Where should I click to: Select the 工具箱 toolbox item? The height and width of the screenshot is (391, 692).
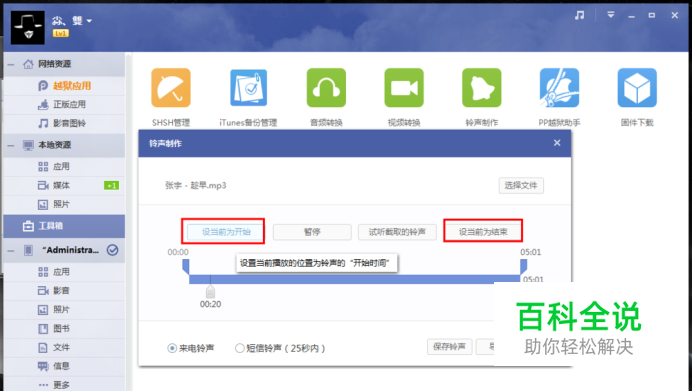64,226
